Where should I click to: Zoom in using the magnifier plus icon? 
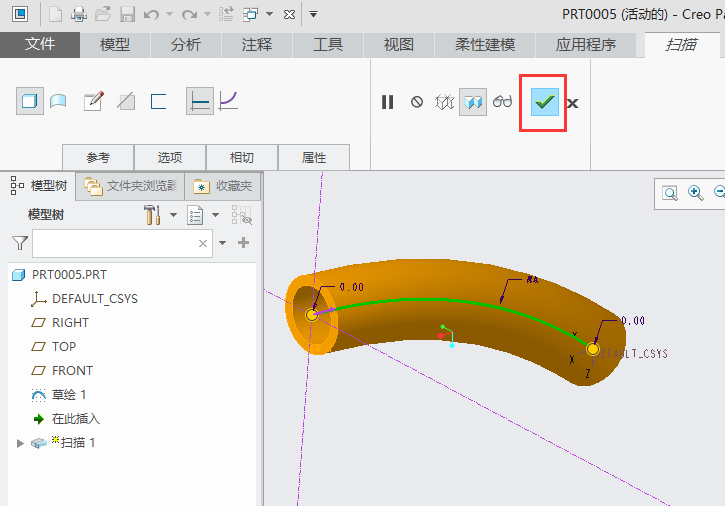(696, 193)
